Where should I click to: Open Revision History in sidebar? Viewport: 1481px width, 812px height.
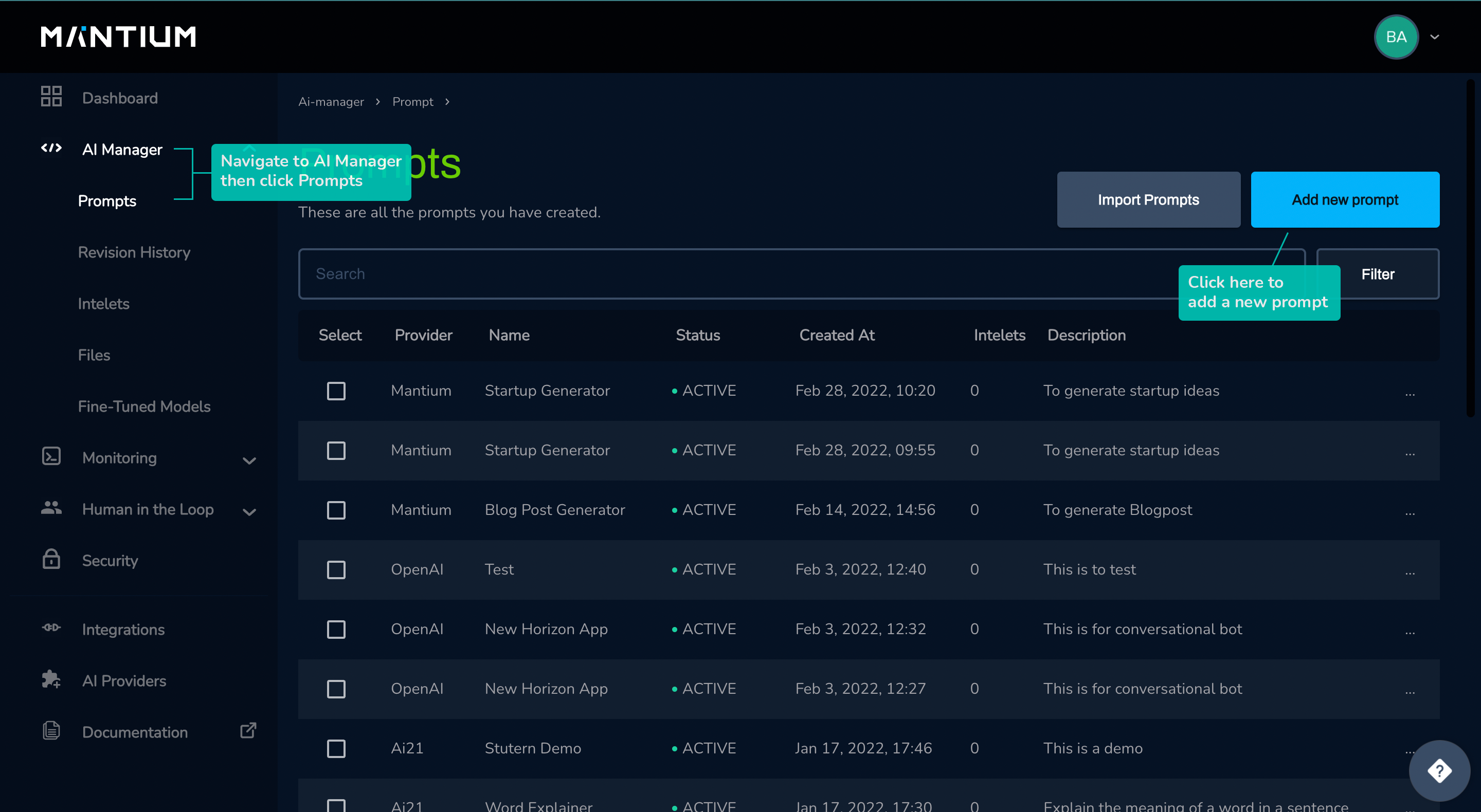point(134,252)
